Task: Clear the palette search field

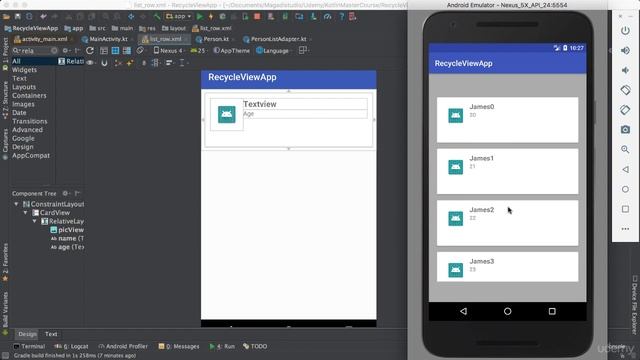Action: click(54, 51)
